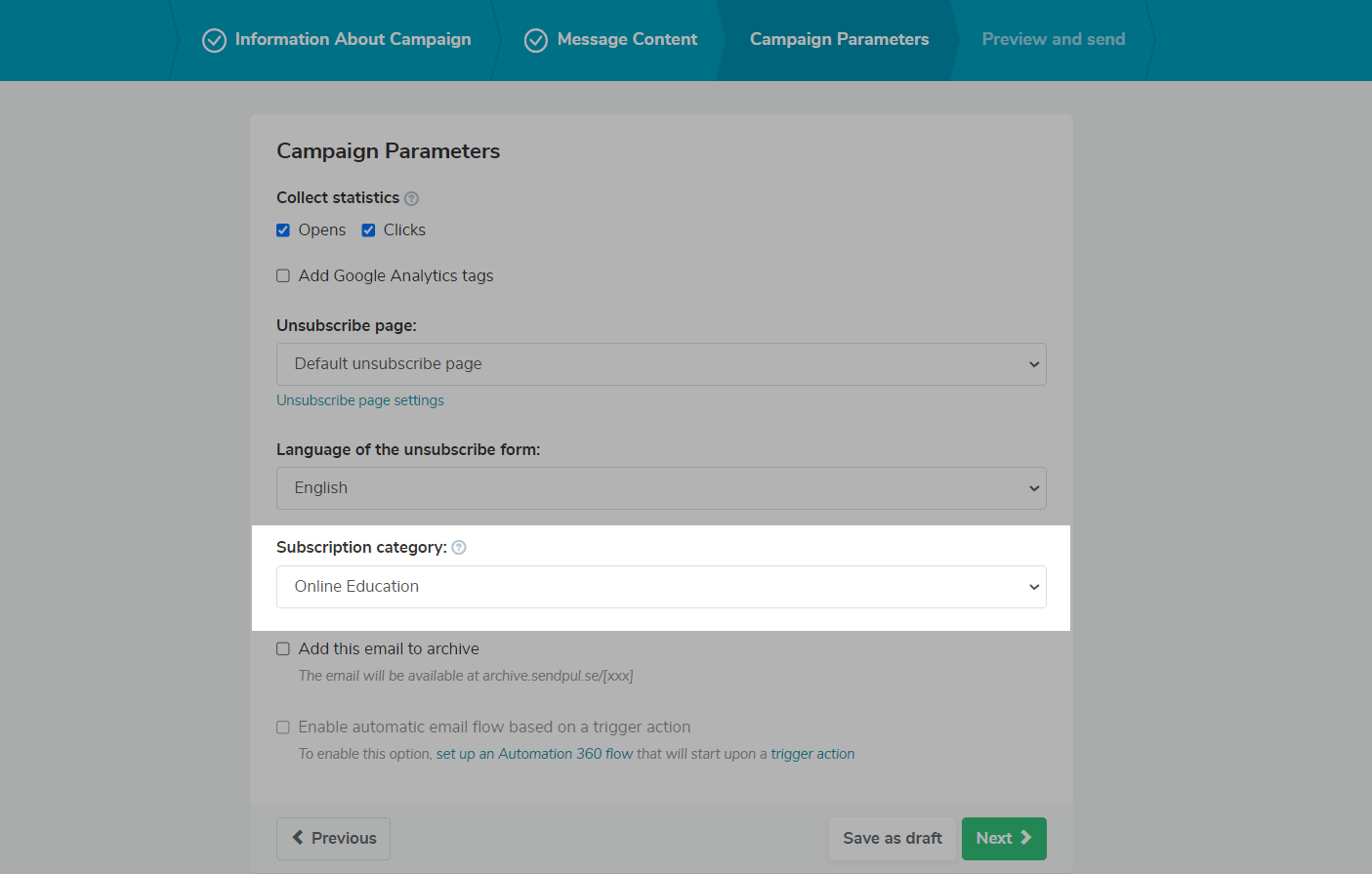Image resolution: width=1372 pixels, height=874 pixels.
Task: Click the Subscription category help icon
Action: pyautogui.click(x=459, y=548)
